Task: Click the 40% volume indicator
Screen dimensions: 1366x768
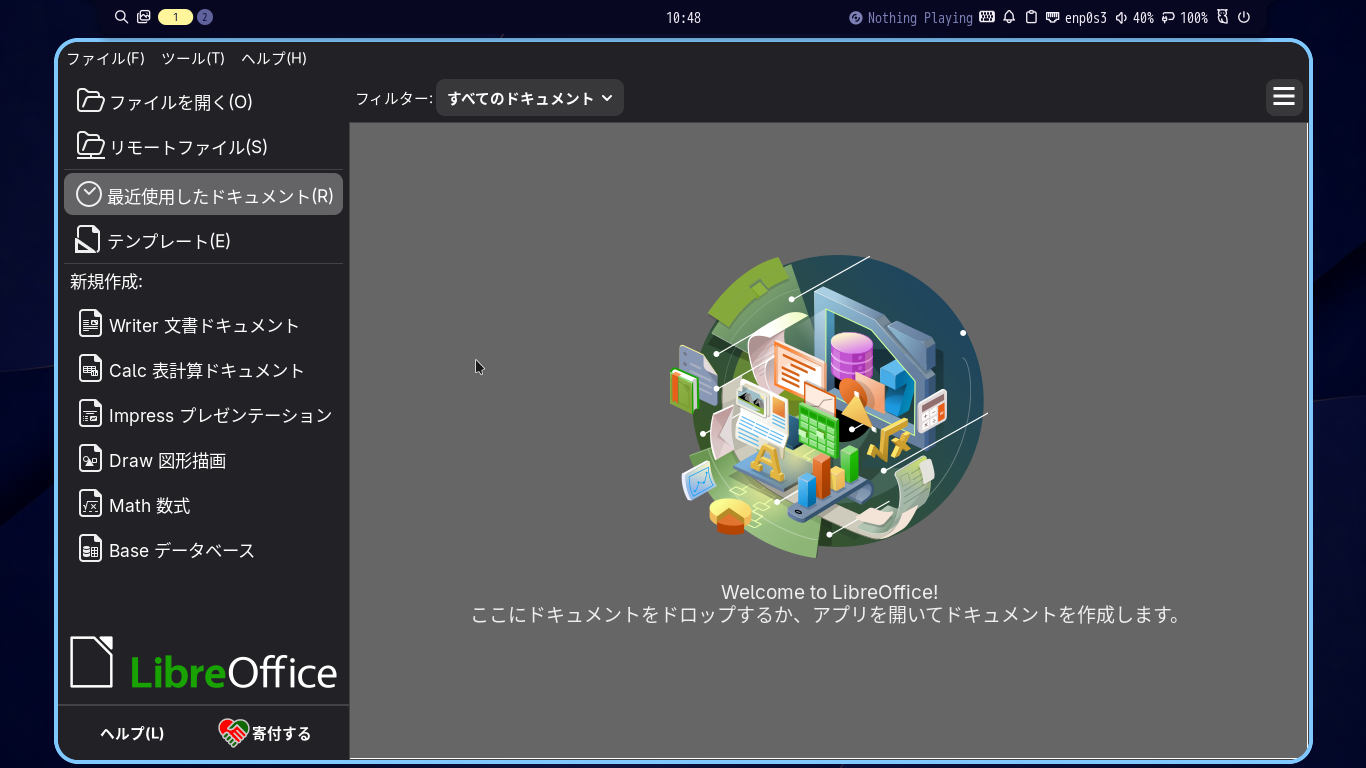Action: point(1134,17)
